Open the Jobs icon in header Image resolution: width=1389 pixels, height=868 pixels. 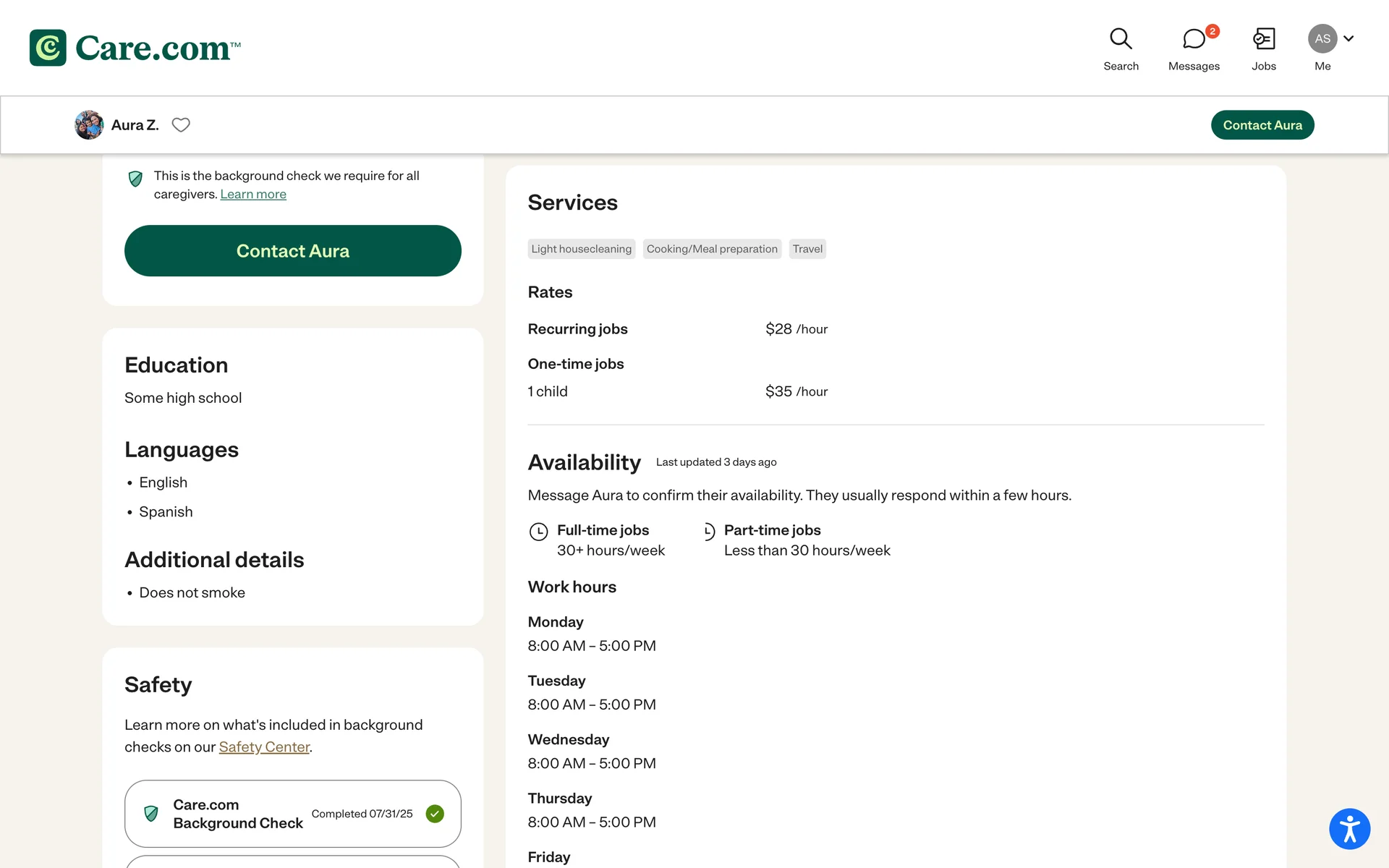(1264, 39)
